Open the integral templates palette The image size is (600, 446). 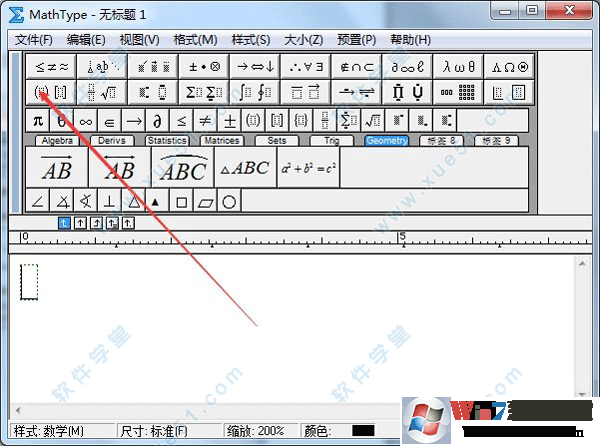255,92
